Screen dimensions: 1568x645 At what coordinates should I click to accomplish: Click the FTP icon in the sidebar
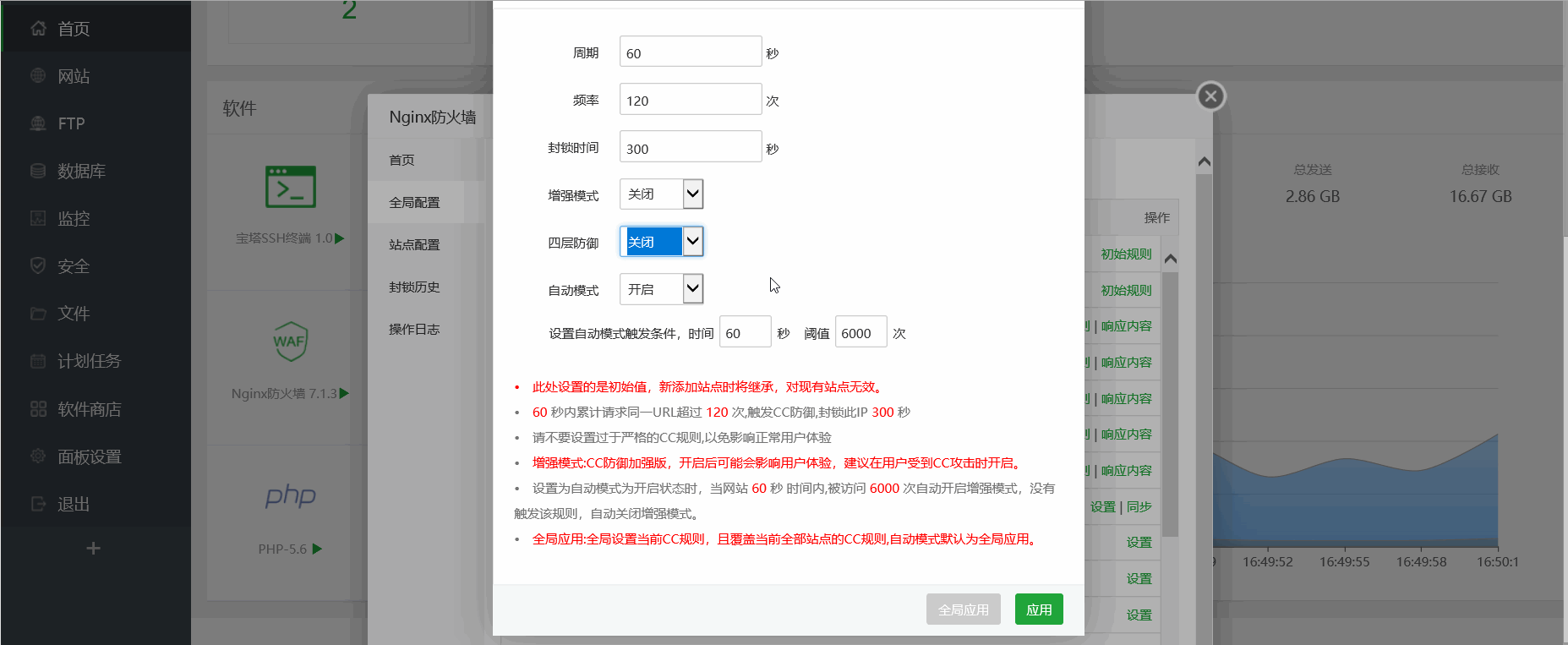(x=38, y=123)
